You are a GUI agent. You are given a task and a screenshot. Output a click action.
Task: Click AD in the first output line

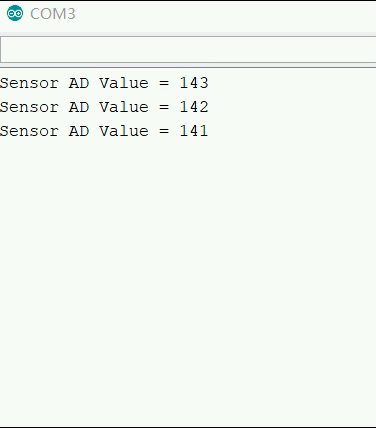click(79, 83)
